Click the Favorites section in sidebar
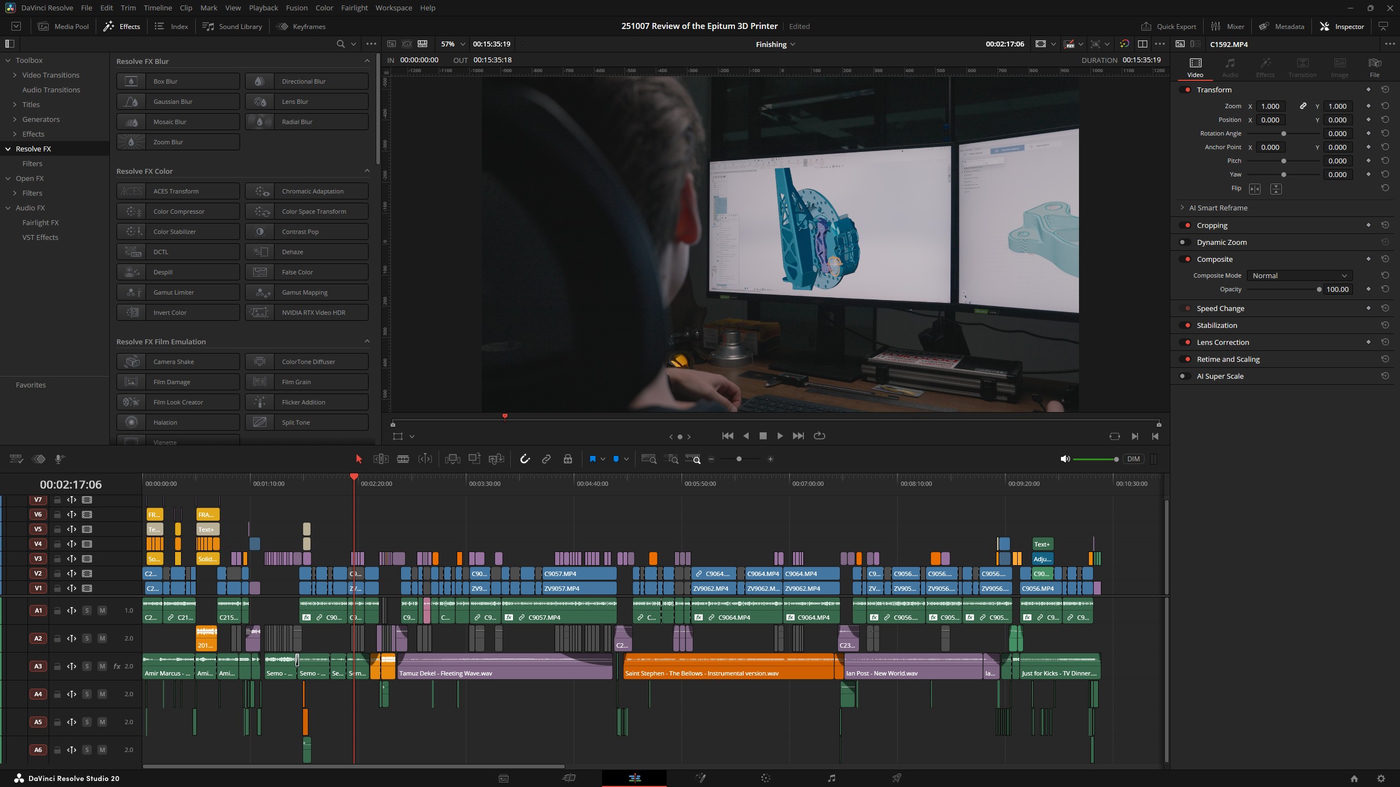The height and width of the screenshot is (787, 1400). [x=30, y=384]
